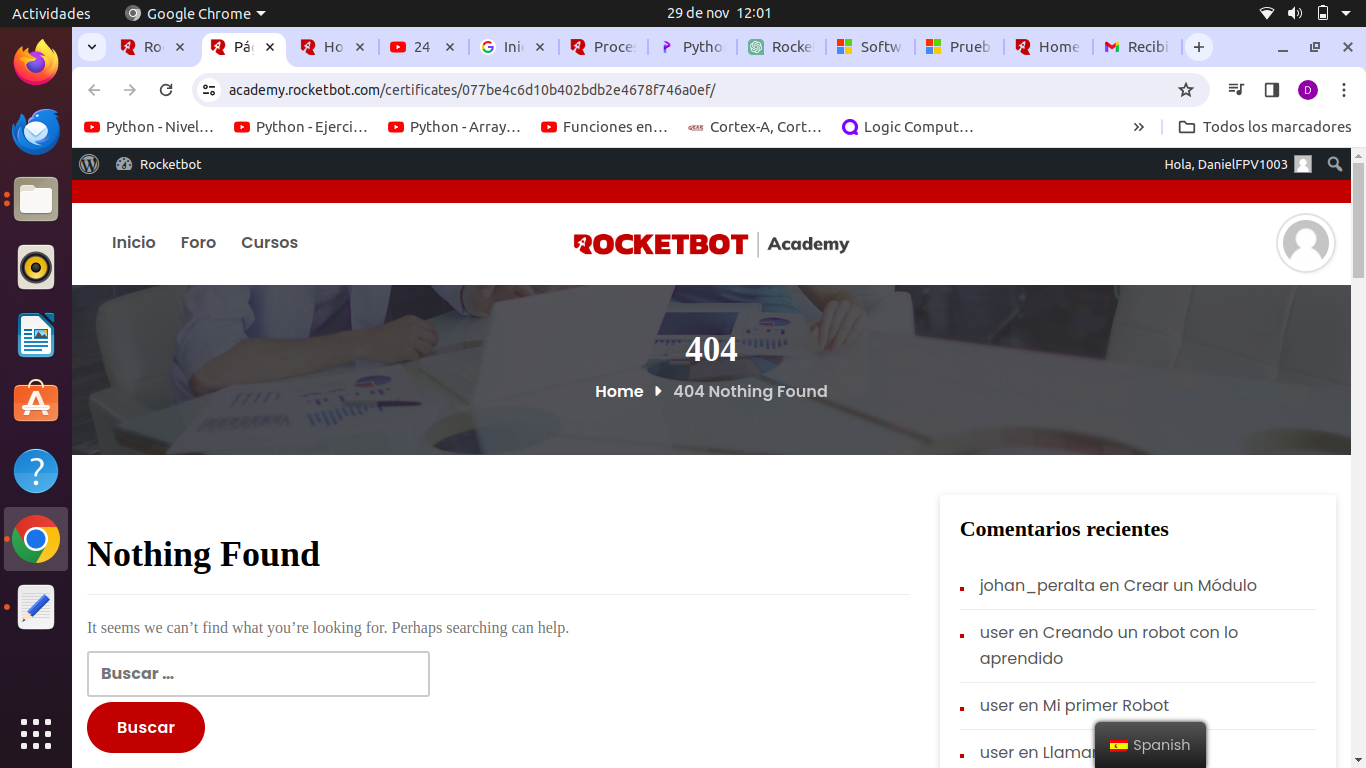This screenshot has width=1366, height=768.
Task: Expand the hidden bookmarks overflow chevron
Action: pos(1138,127)
